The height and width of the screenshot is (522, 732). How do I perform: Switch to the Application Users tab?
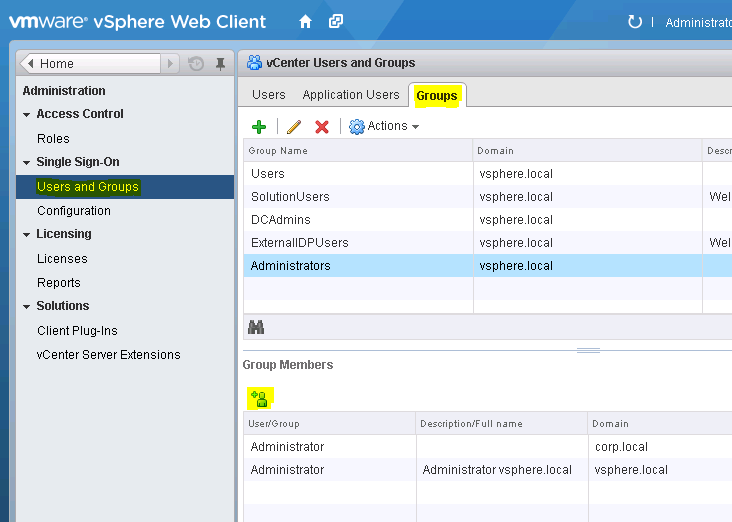tap(351, 95)
